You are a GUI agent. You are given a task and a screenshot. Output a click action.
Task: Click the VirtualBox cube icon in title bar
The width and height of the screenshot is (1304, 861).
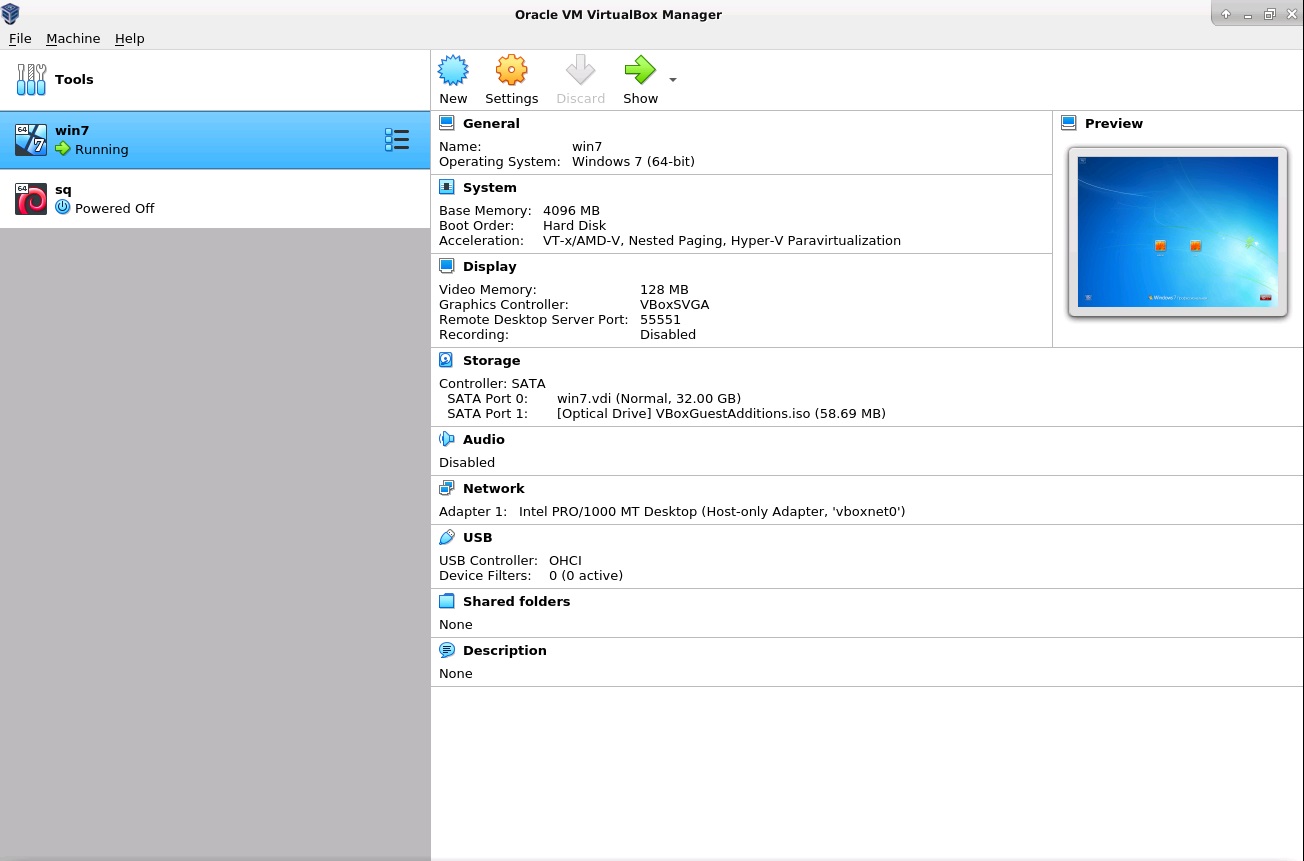(11, 13)
